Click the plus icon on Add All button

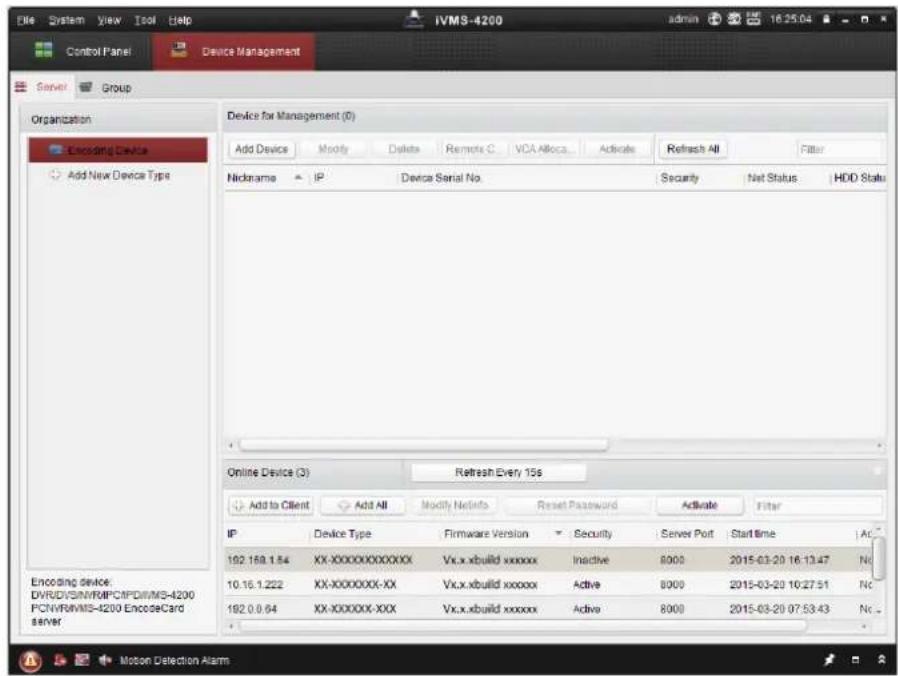pyautogui.click(x=344, y=505)
